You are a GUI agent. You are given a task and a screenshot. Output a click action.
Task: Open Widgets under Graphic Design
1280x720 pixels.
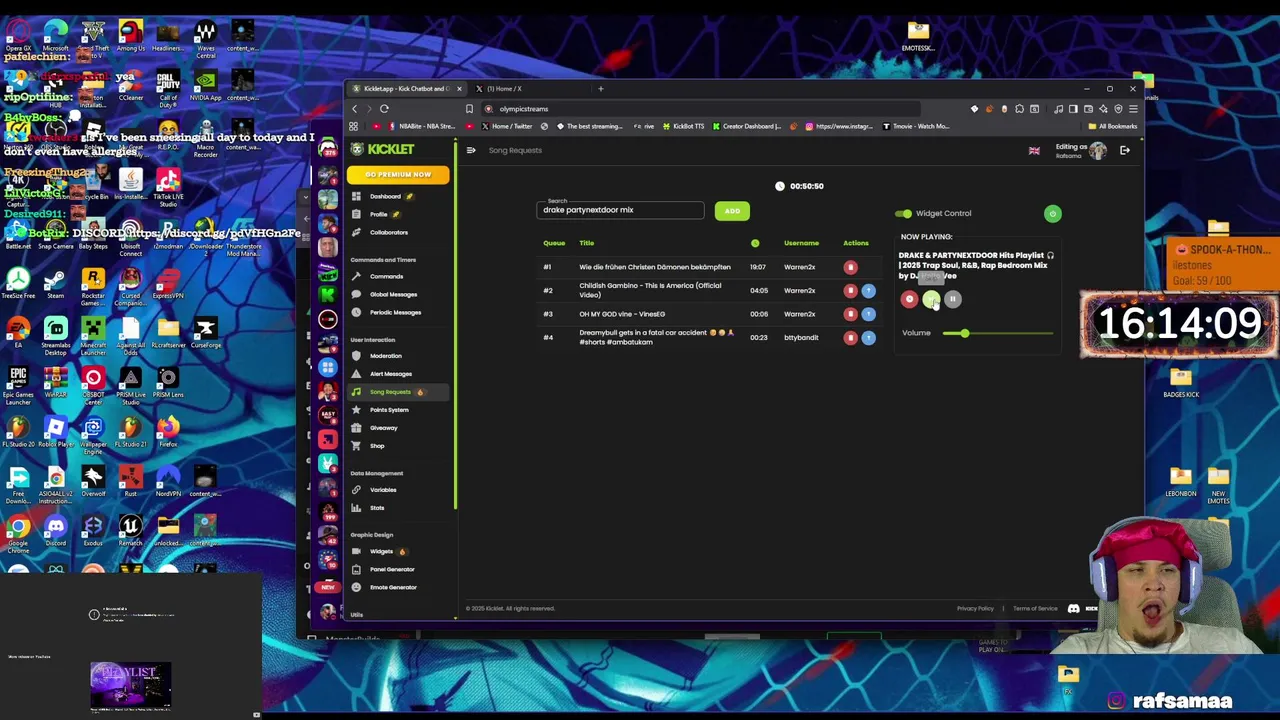pos(381,552)
